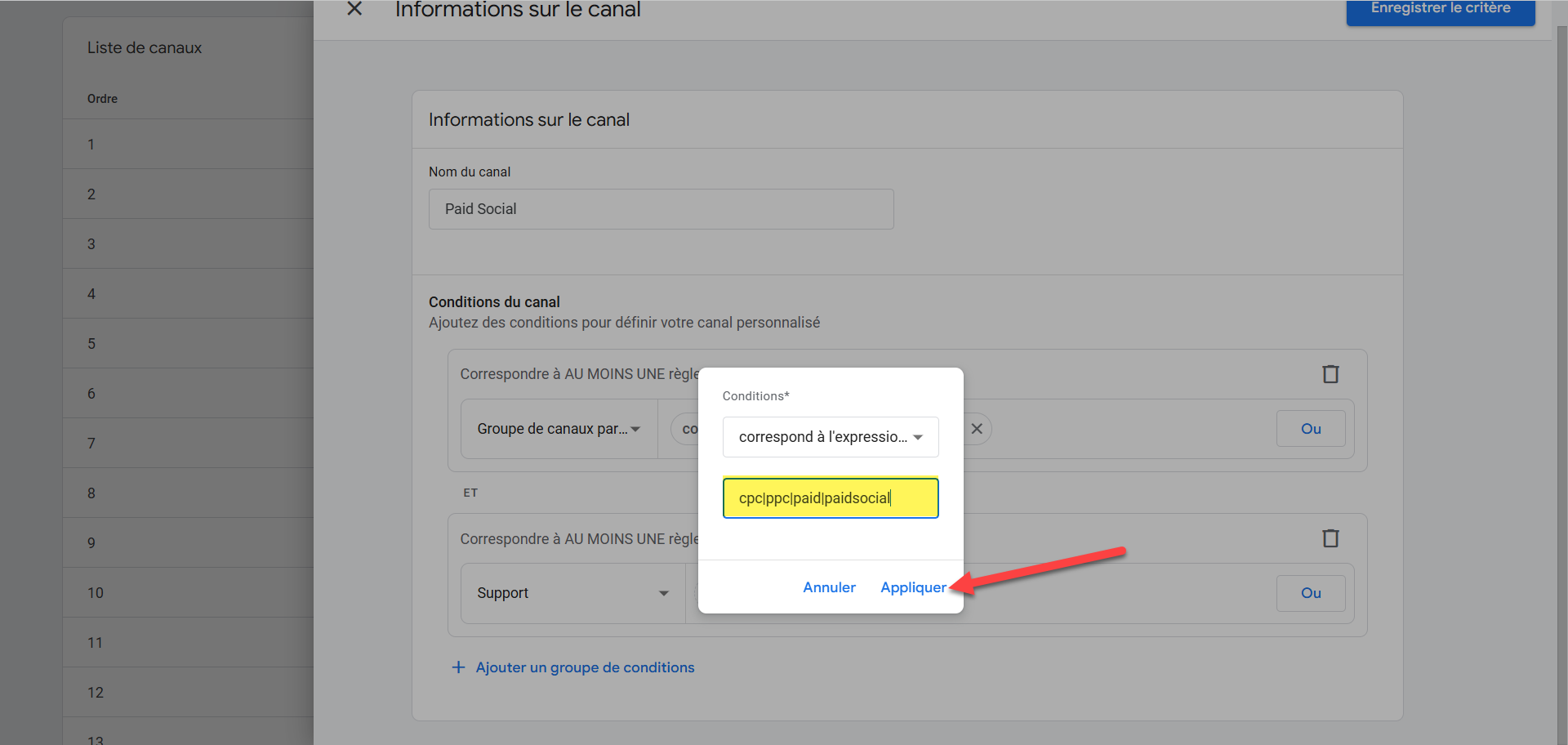Open the match type condition dropdown
1568x745 pixels.
click(x=830, y=437)
